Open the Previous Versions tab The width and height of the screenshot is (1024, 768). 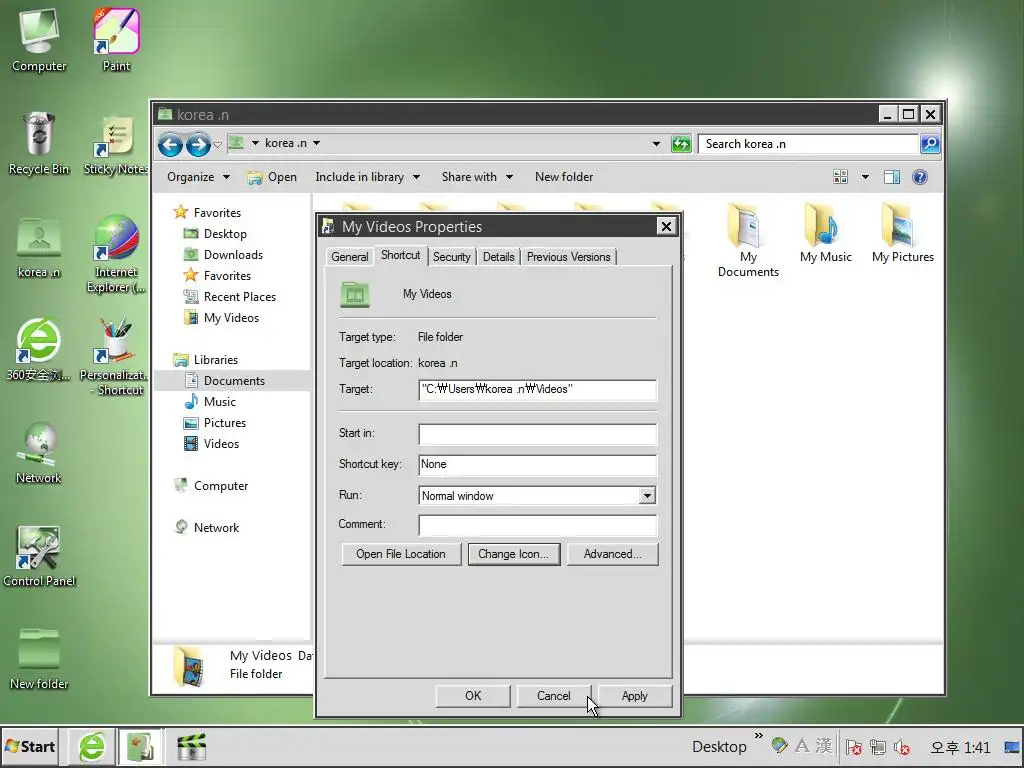tap(568, 257)
